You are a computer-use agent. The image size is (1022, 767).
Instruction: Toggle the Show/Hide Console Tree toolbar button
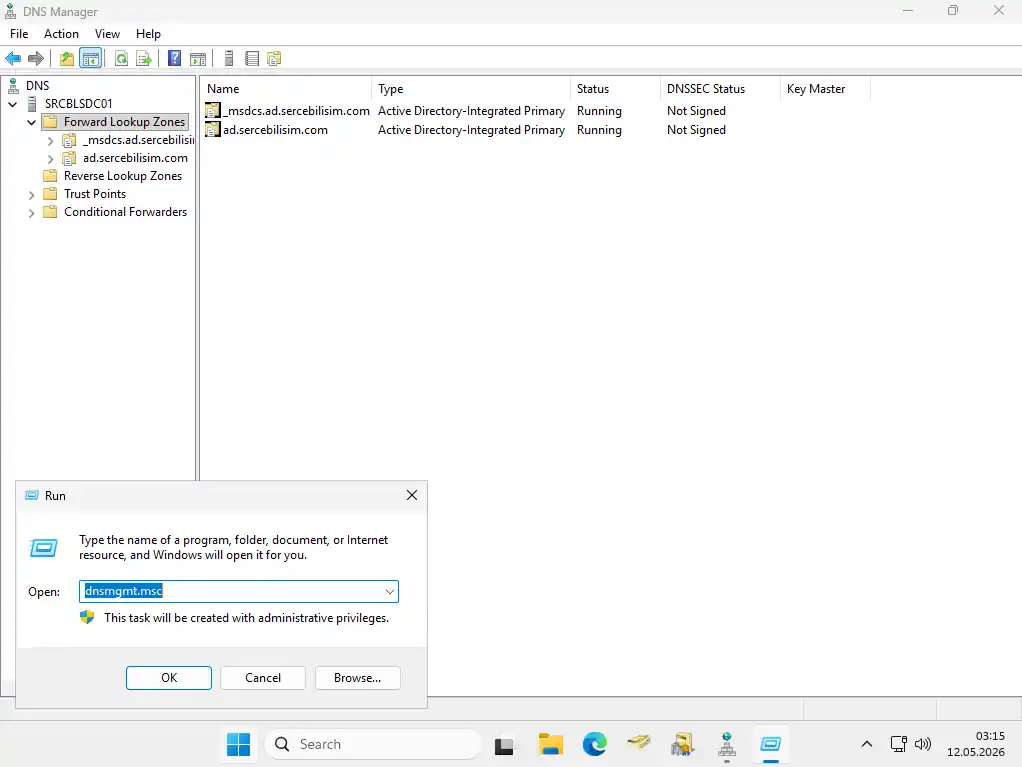91,59
